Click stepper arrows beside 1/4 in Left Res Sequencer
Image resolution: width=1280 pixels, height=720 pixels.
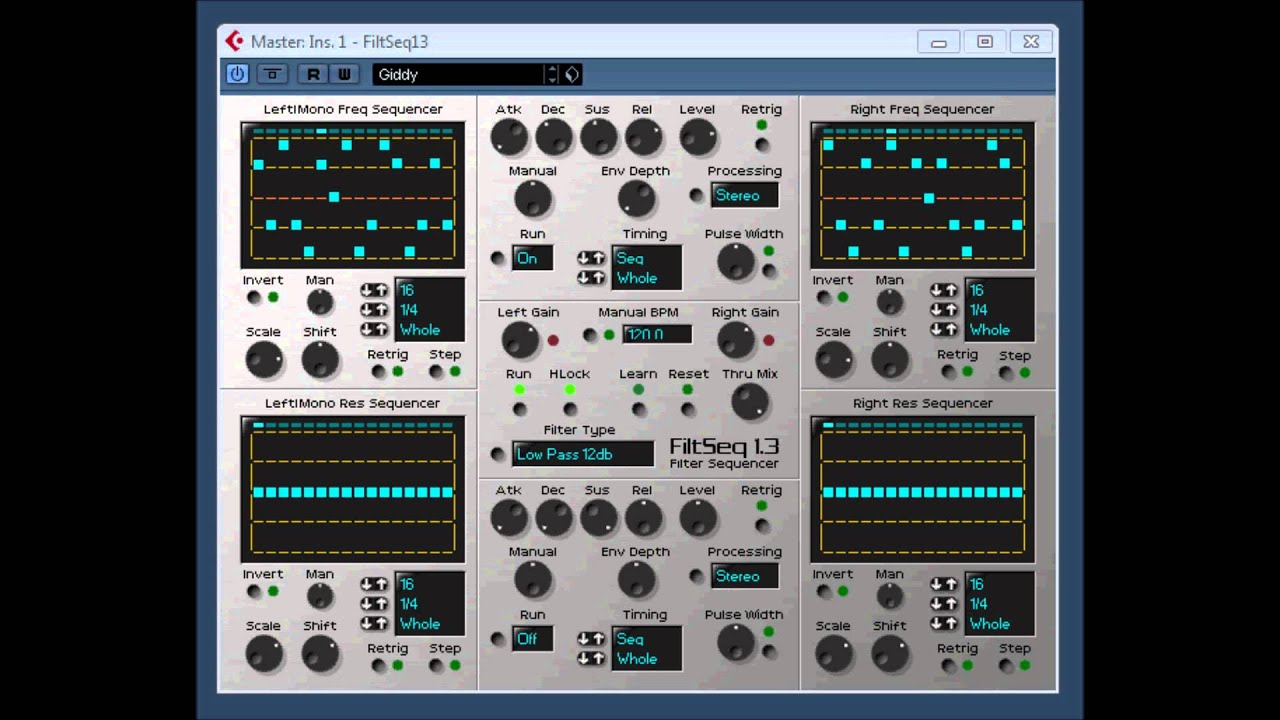[374, 604]
